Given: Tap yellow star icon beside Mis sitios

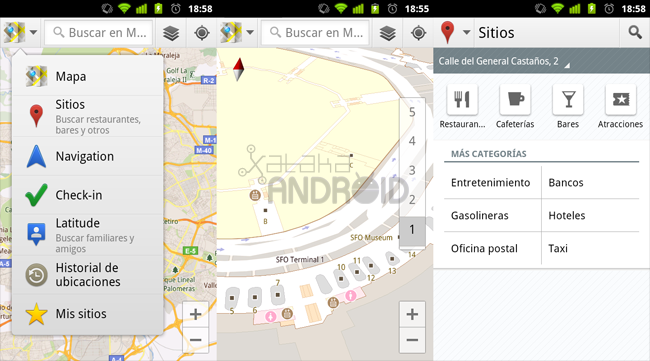Looking at the screenshot, I should click(36, 314).
